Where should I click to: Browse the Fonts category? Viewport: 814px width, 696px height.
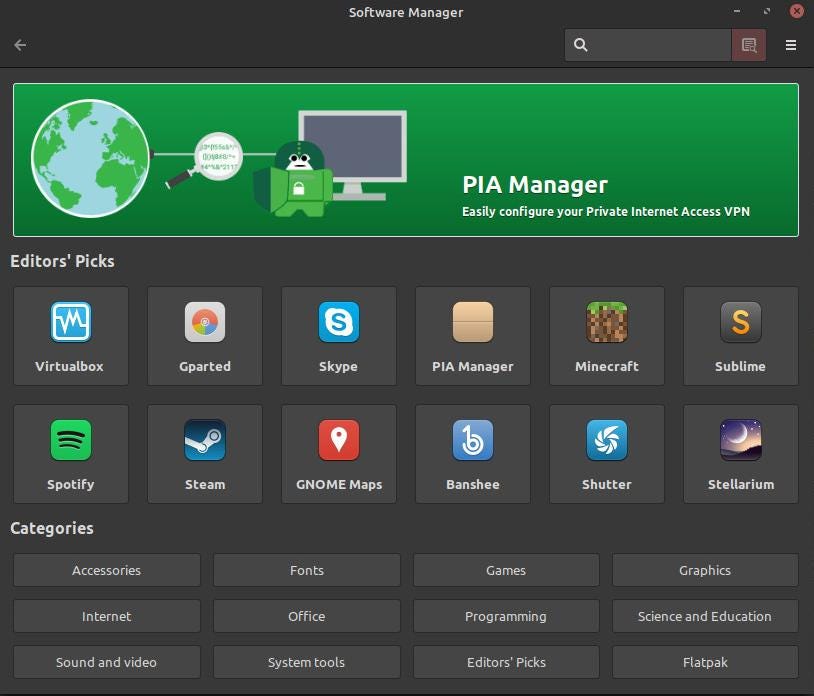pyautogui.click(x=307, y=570)
